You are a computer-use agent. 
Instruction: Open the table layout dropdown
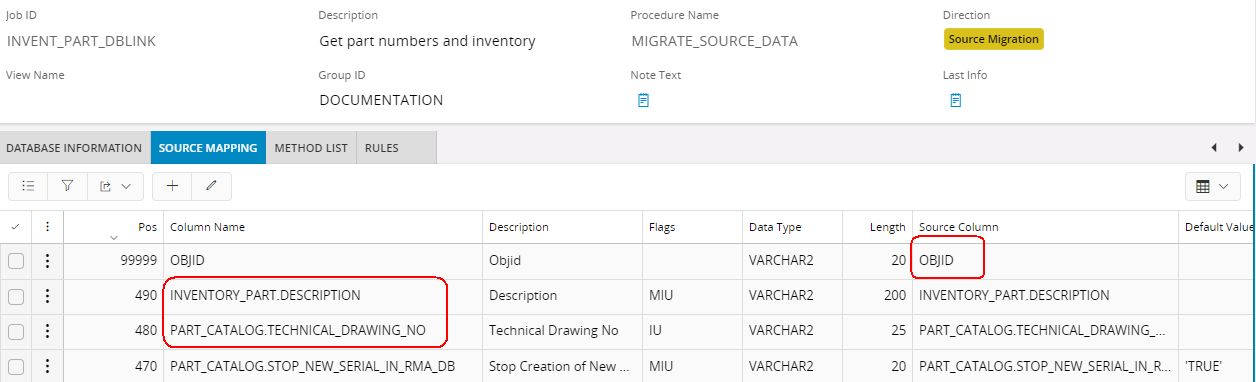pyautogui.click(x=1211, y=186)
